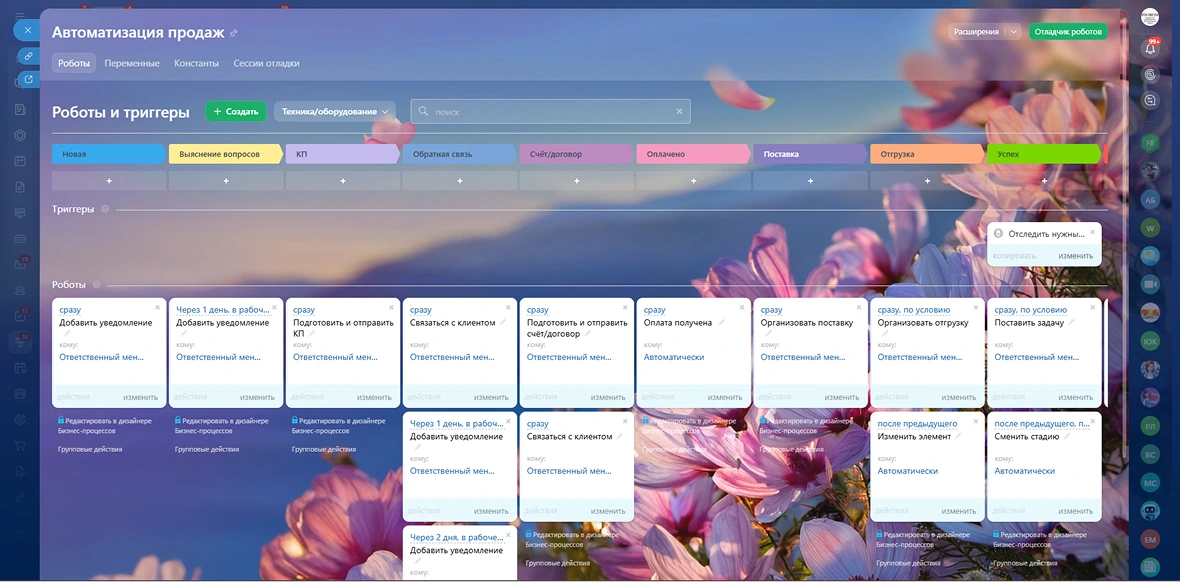Image resolution: width=1181 pixels, height=582 pixels.
Task: Add a robot under the Новая stage
Action: (x=109, y=181)
